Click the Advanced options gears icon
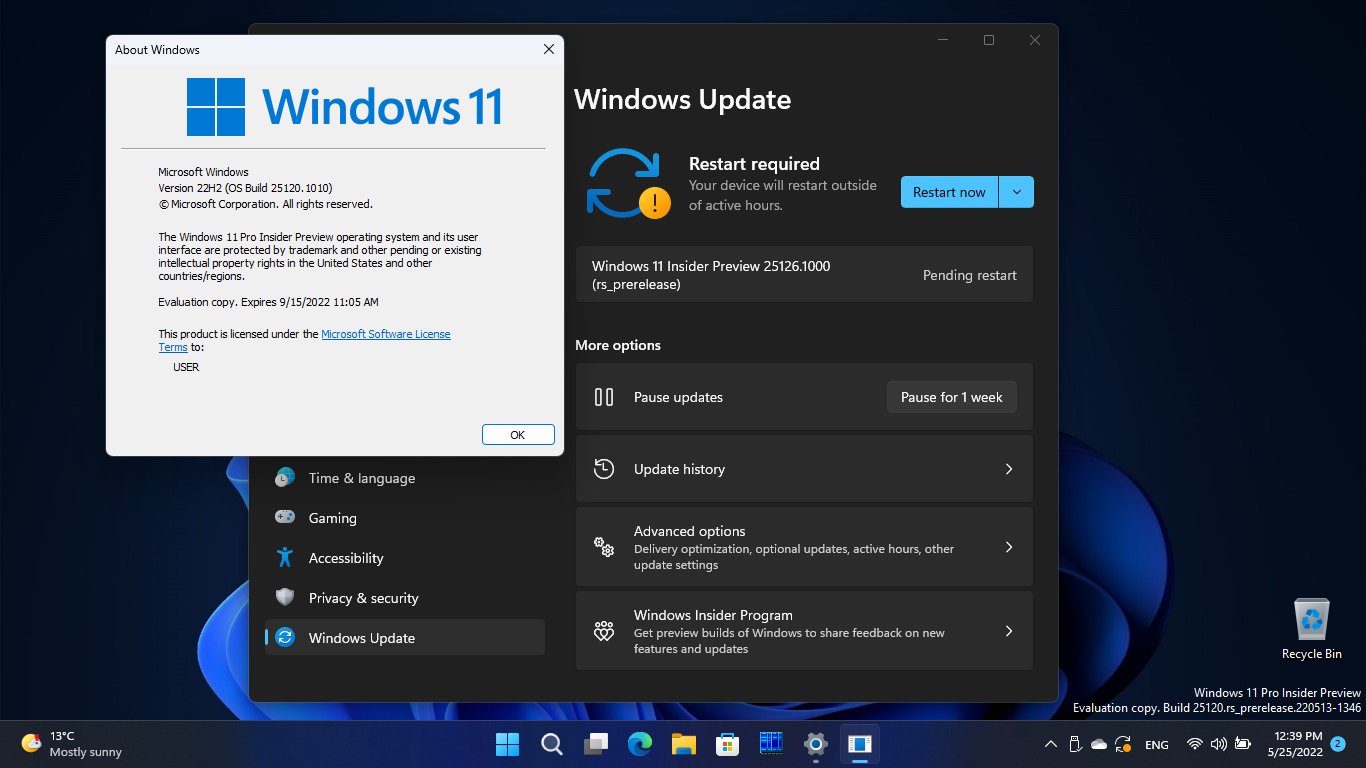 click(x=604, y=547)
